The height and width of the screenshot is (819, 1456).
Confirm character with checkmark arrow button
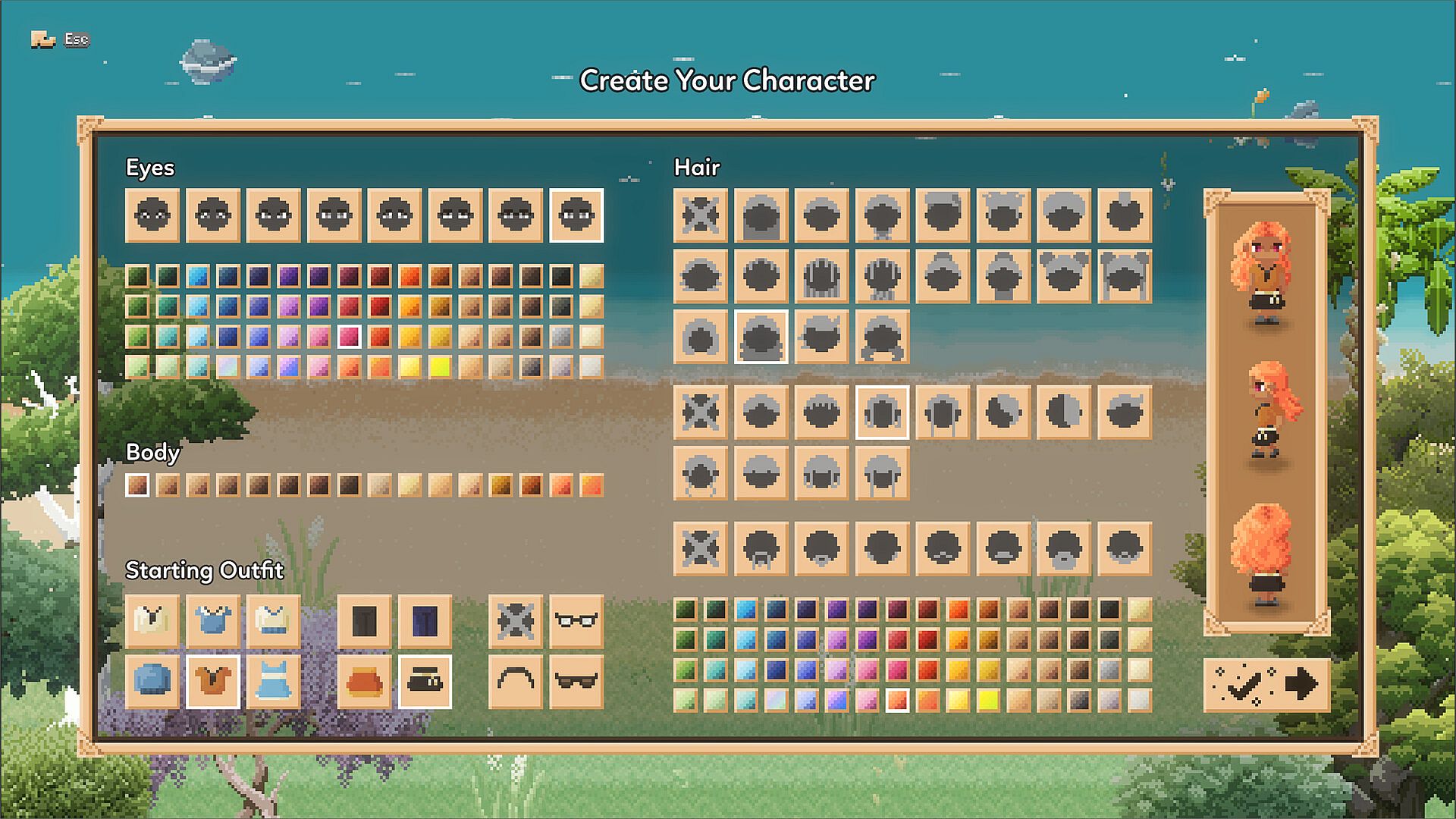click(1266, 685)
